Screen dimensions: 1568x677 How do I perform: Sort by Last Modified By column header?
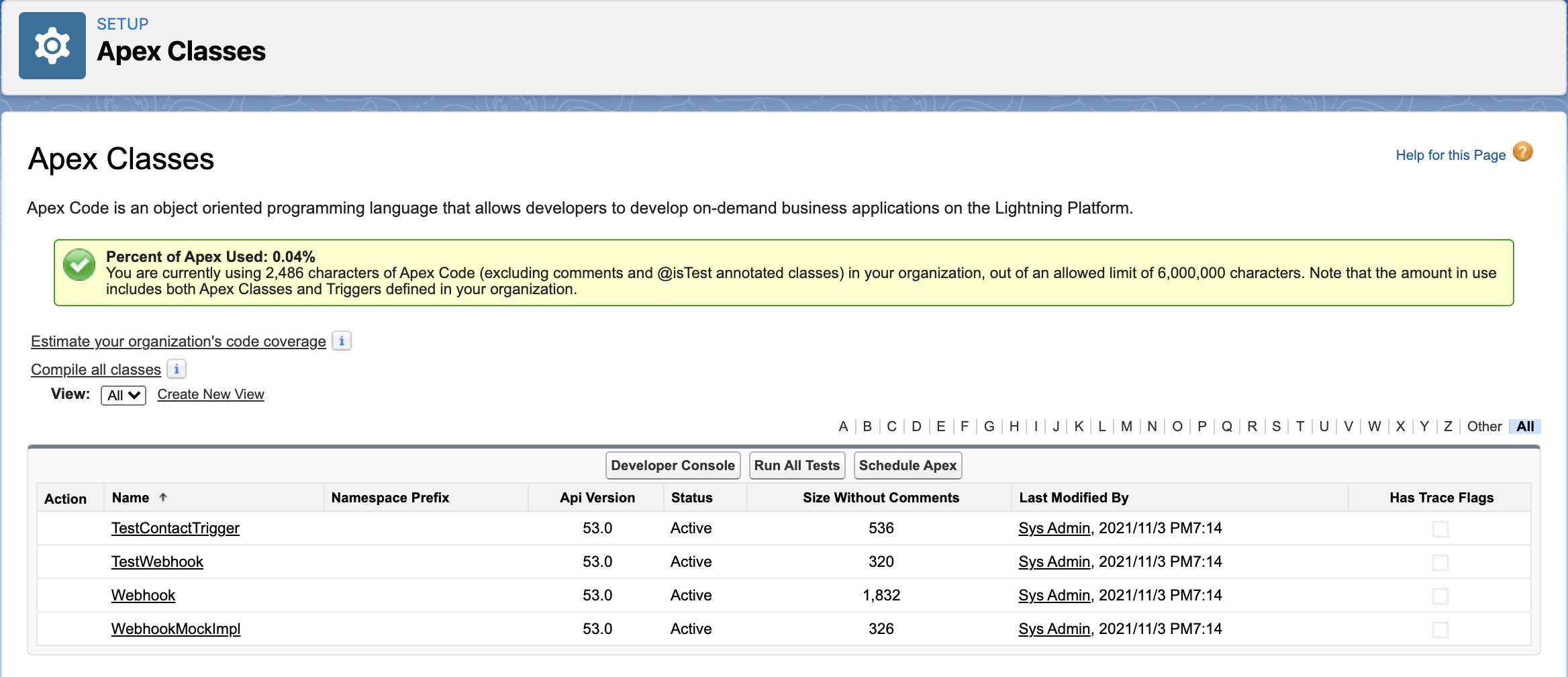click(1074, 498)
